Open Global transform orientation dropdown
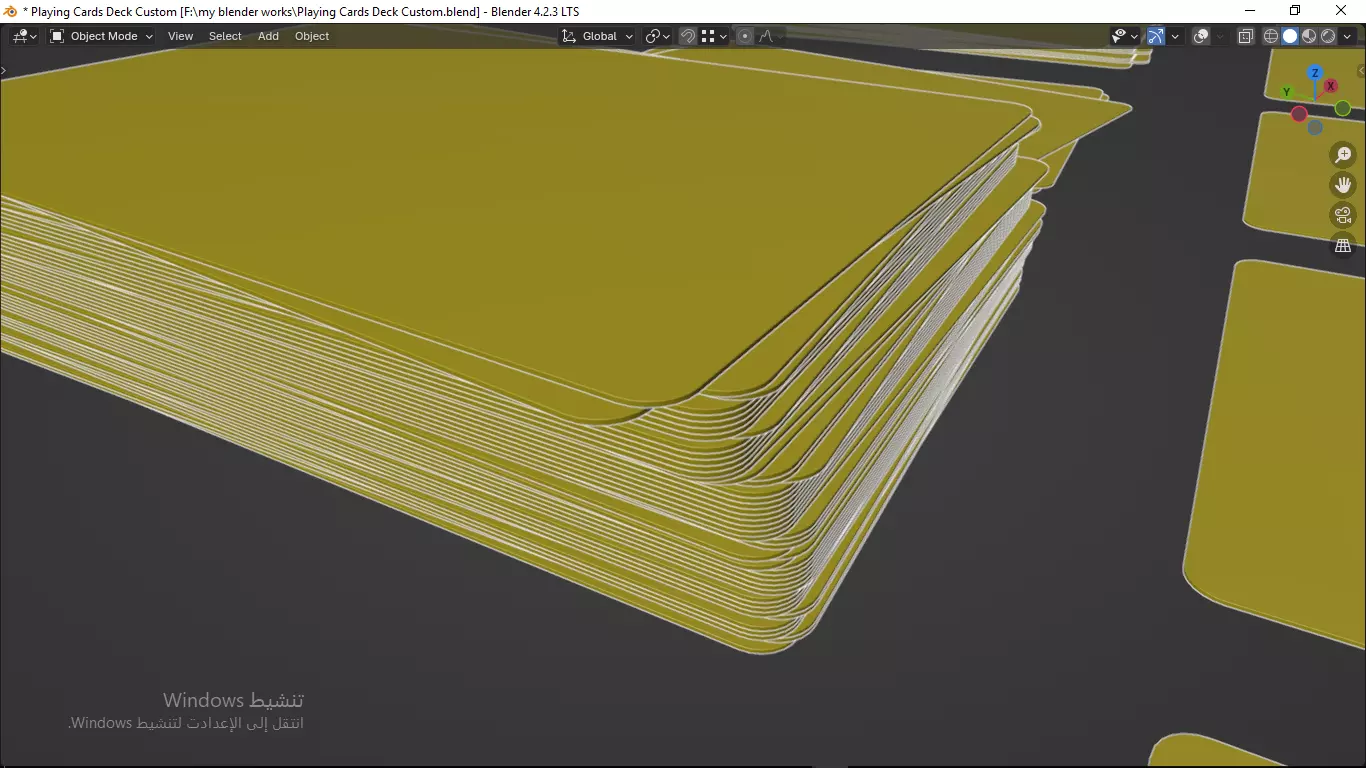Viewport: 1366px width, 768px height. 597,36
